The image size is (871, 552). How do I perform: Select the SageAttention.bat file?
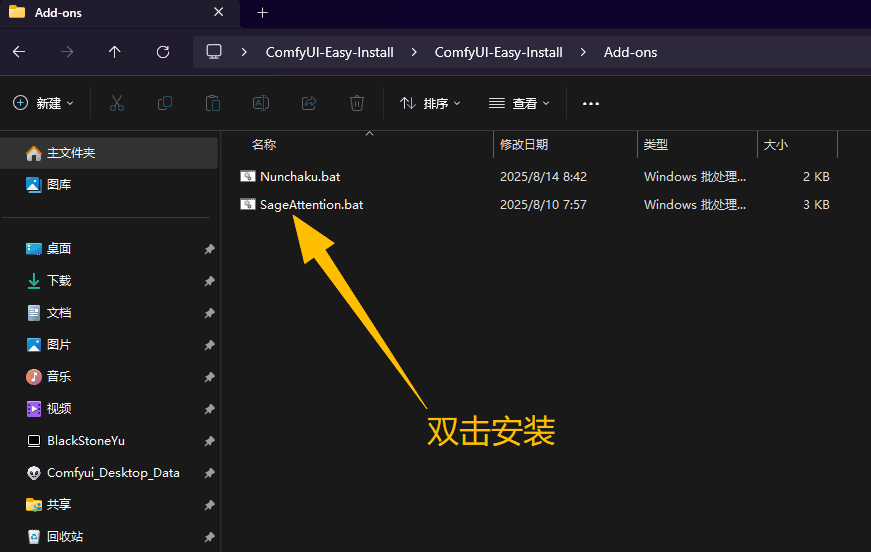[x=311, y=205]
